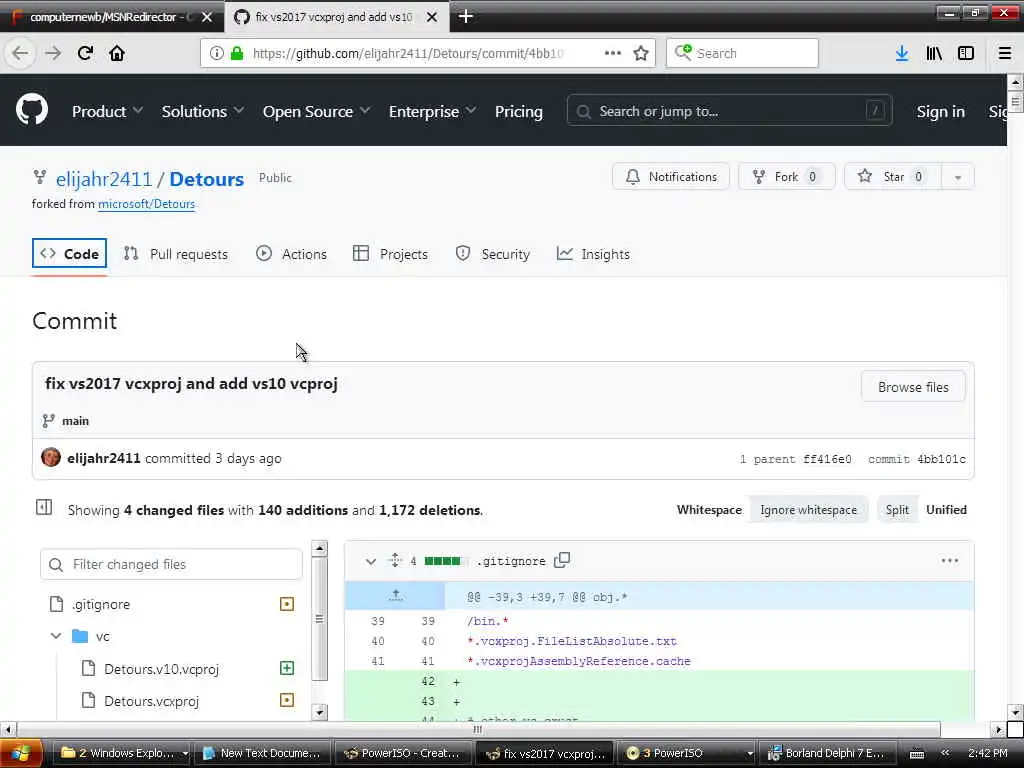Close the computernewb/MSNRedirector tab
The width and height of the screenshot is (1024, 768).
click(207, 17)
